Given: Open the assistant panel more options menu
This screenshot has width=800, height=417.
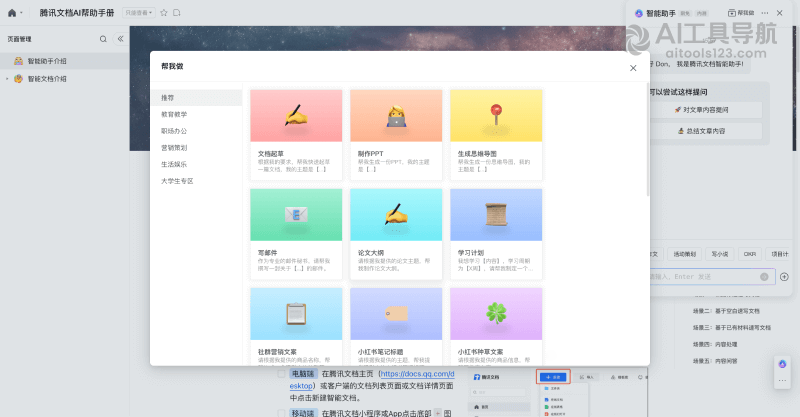Looking at the screenshot, I should point(765,13).
